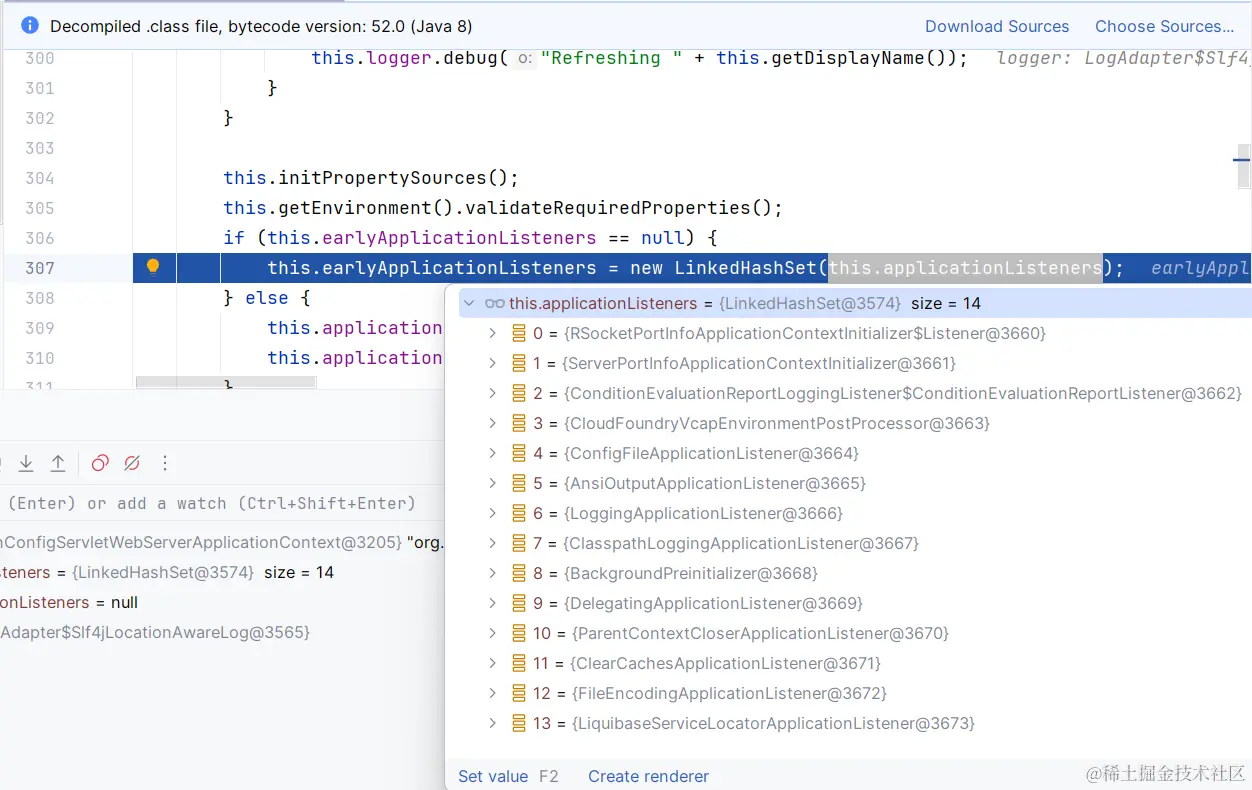Open the debugger more options menu
Screen dimensions: 1252x790
[x=166, y=463]
